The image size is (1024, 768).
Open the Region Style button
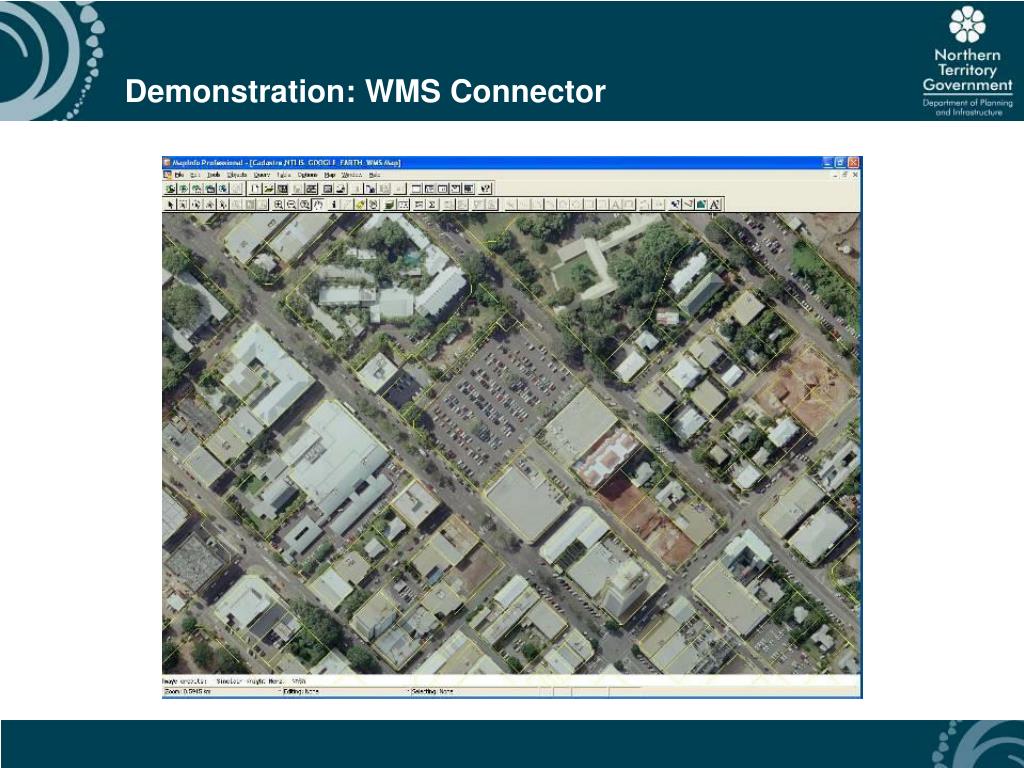pos(701,204)
